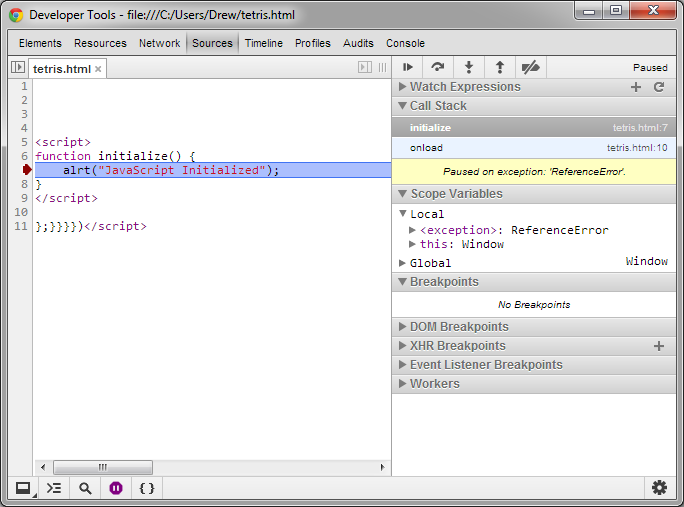Open the Resources panel
684x507 pixels.
click(x=100, y=43)
